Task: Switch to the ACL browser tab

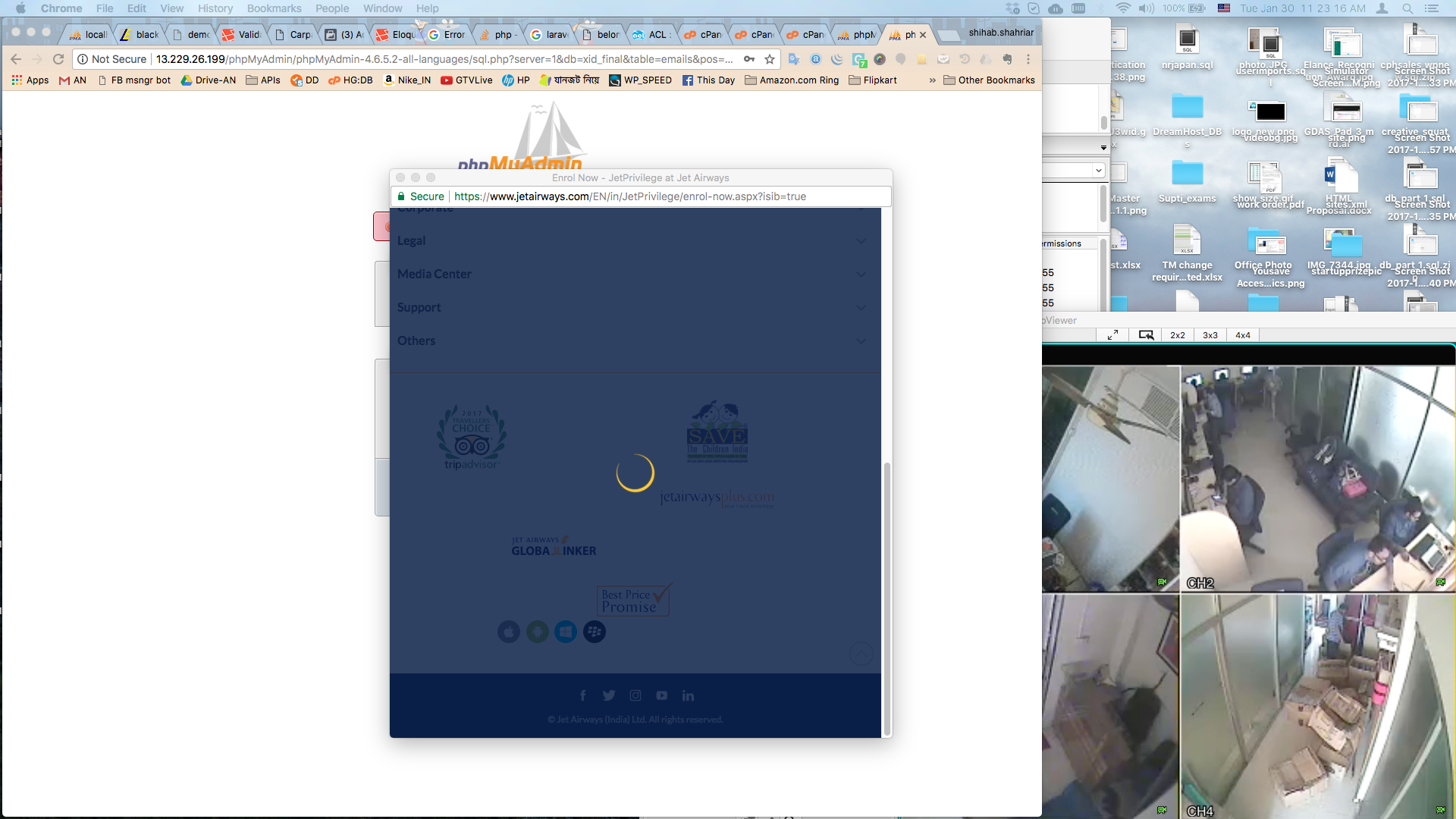Action: coord(652,34)
